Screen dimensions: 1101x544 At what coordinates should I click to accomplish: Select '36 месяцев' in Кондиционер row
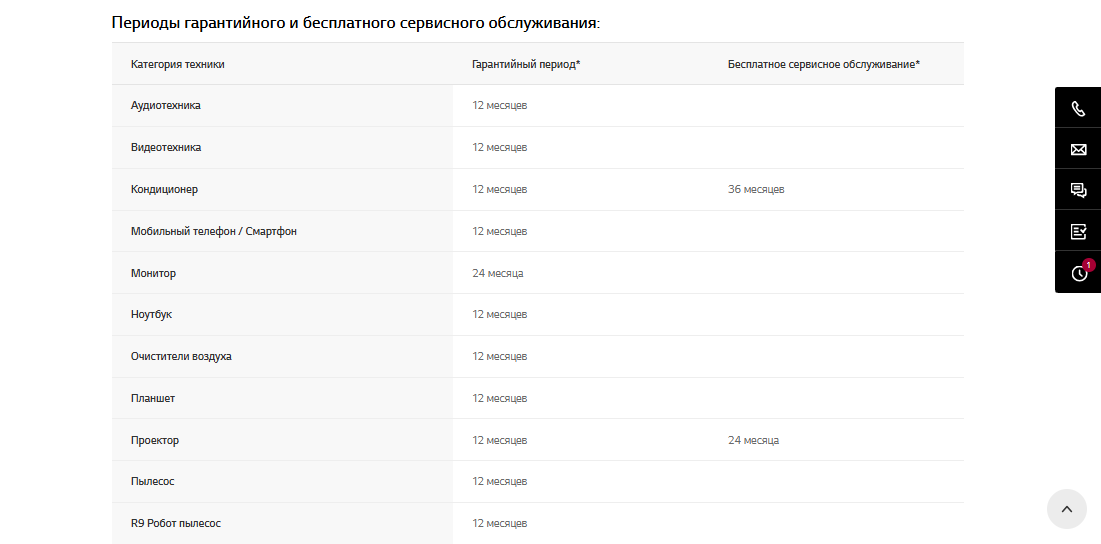(756, 190)
